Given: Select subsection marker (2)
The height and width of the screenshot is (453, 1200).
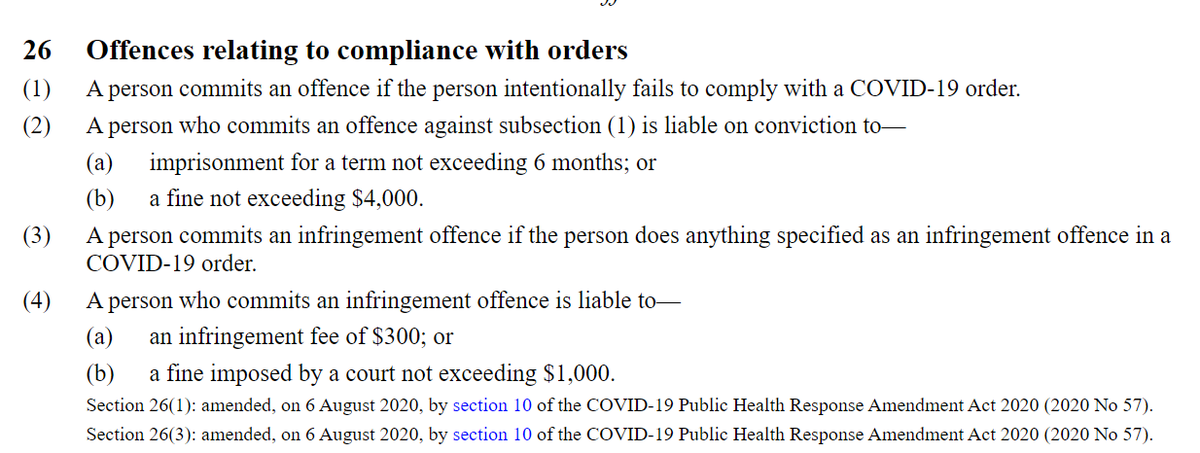Looking at the screenshot, I should pyautogui.click(x=38, y=127).
